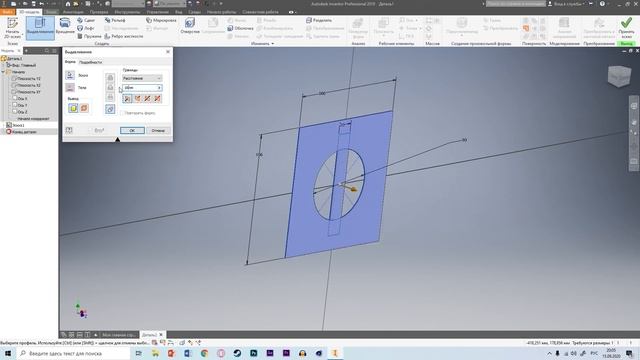640x360 pixels.
Task: Switch to the Shape (Форма) tab in dialog
Action: pyautogui.click(x=70, y=62)
